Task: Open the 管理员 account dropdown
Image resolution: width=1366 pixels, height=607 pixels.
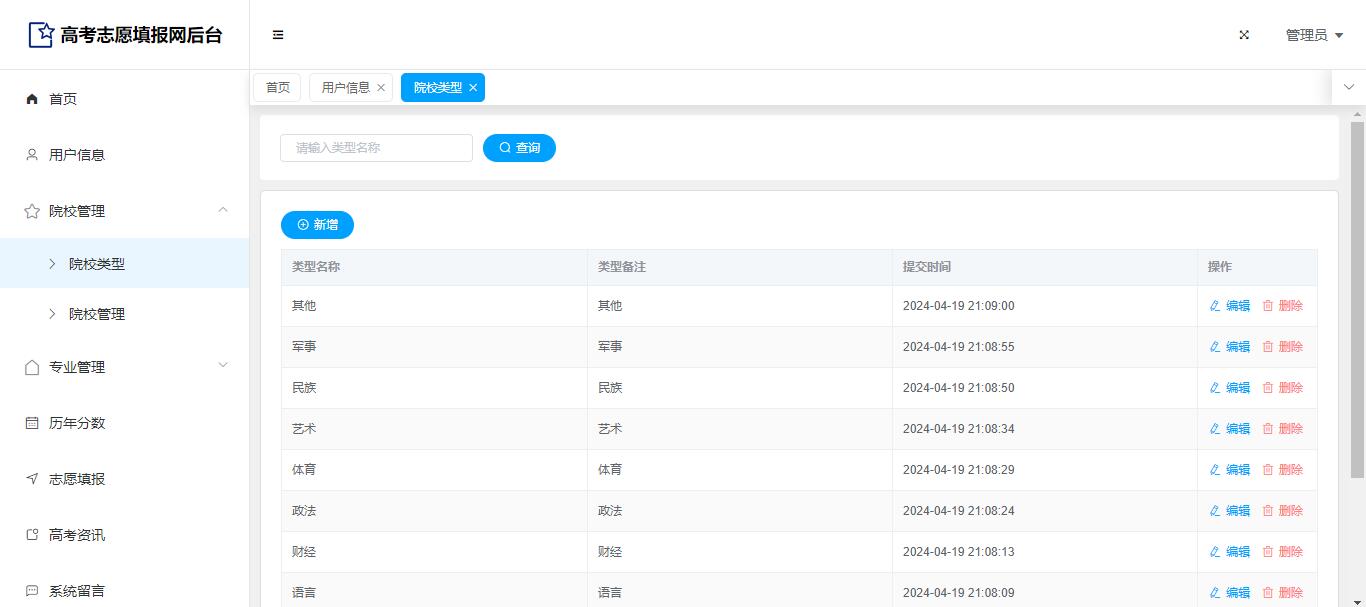Action: 1314,35
